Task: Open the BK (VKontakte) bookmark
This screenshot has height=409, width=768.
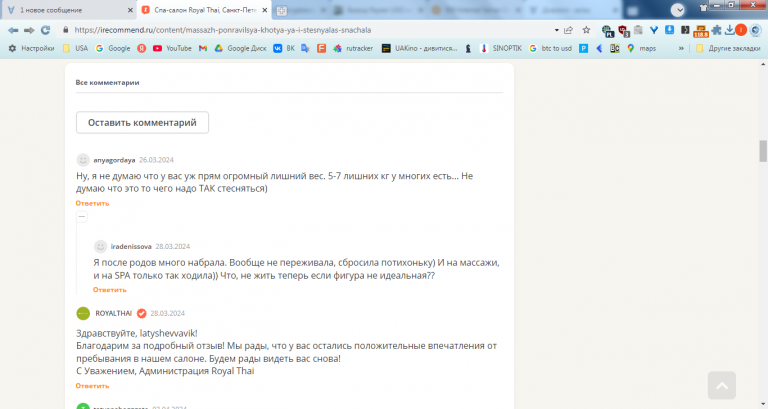Action: click(x=285, y=48)
